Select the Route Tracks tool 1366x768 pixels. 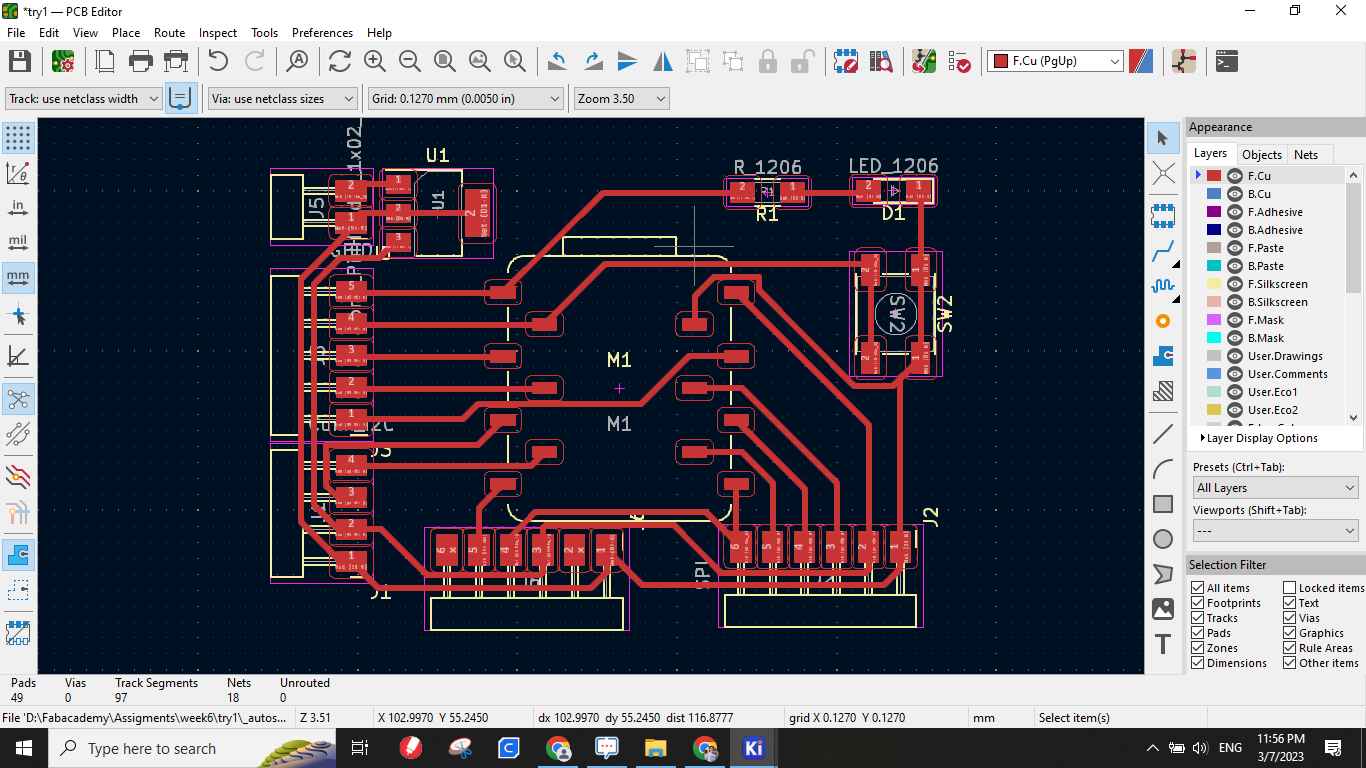(1163, 251)
